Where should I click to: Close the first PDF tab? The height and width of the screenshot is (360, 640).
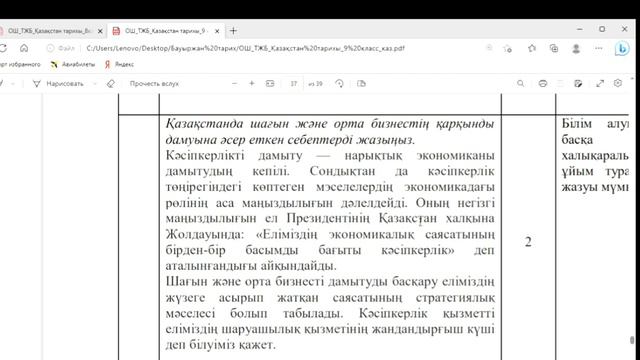[100, 31]
